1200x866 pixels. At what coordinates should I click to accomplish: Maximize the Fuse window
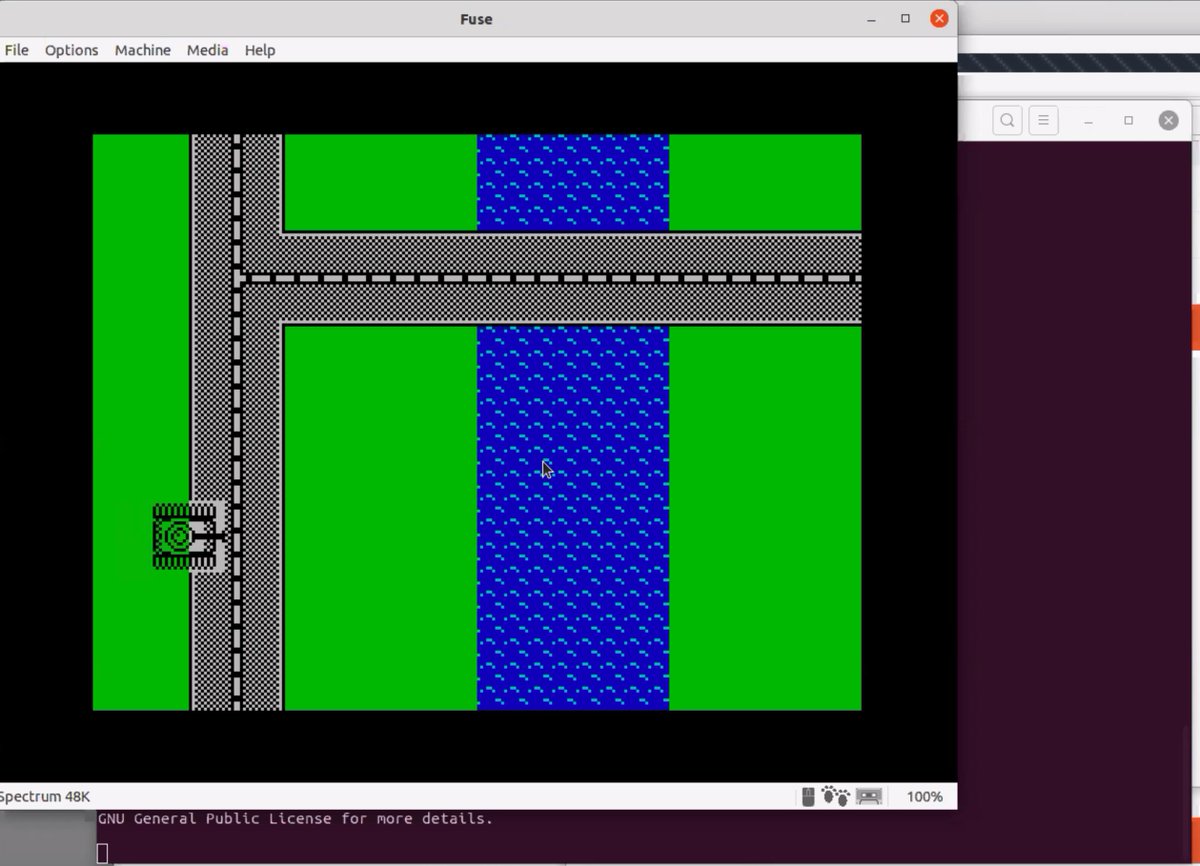coord(905,19)
